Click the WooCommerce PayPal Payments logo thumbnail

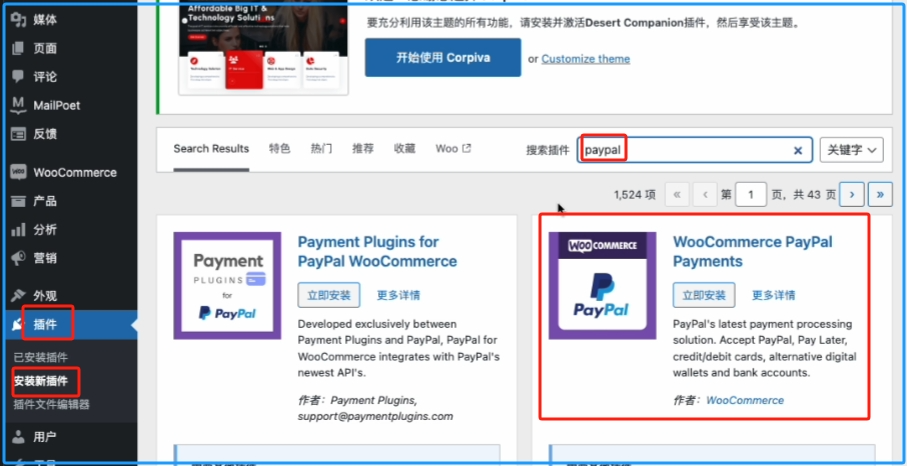pyautogui.click(x=602, y=286)
